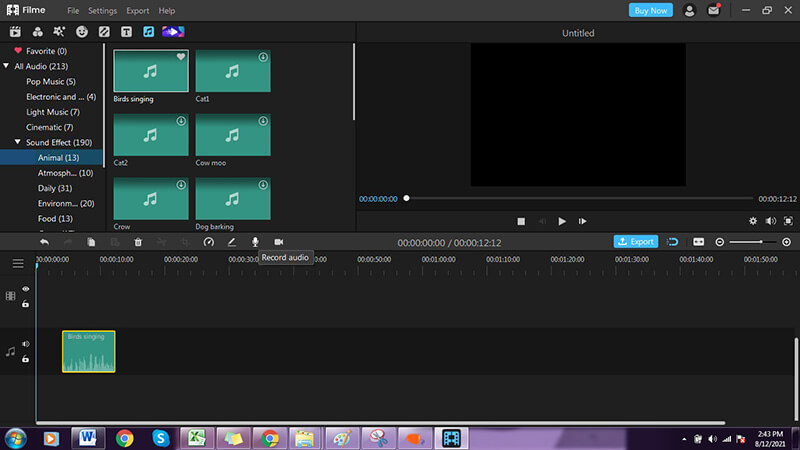Open the messages envelope icon
Screen dimensions: 800x450
pos(713,10)
